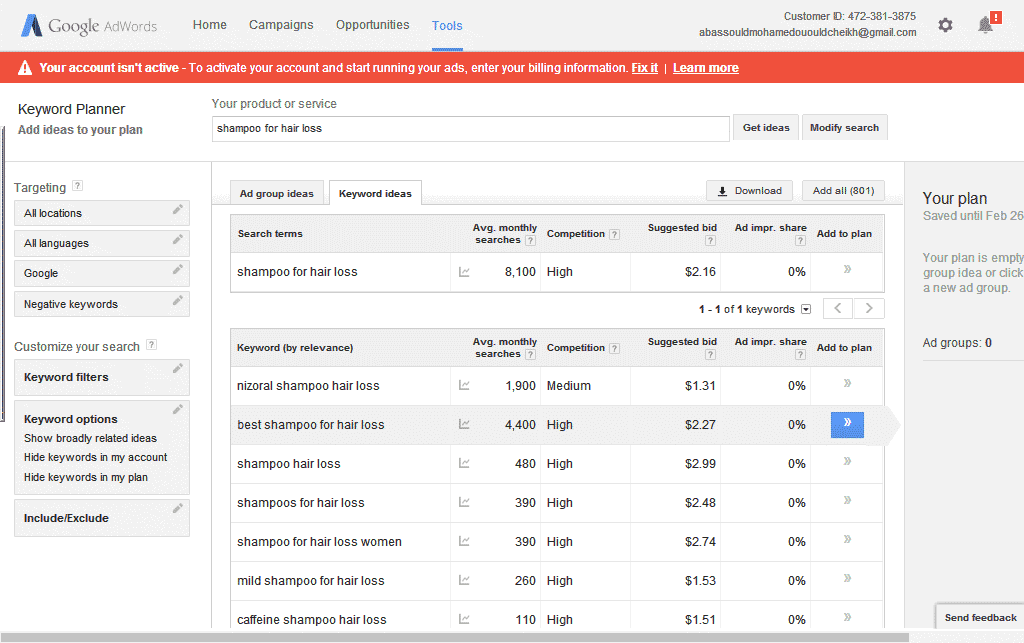This screenshot has width=1024, height=643.
Task: Open Targeting help question mark
Action: [x=77, y=186]
